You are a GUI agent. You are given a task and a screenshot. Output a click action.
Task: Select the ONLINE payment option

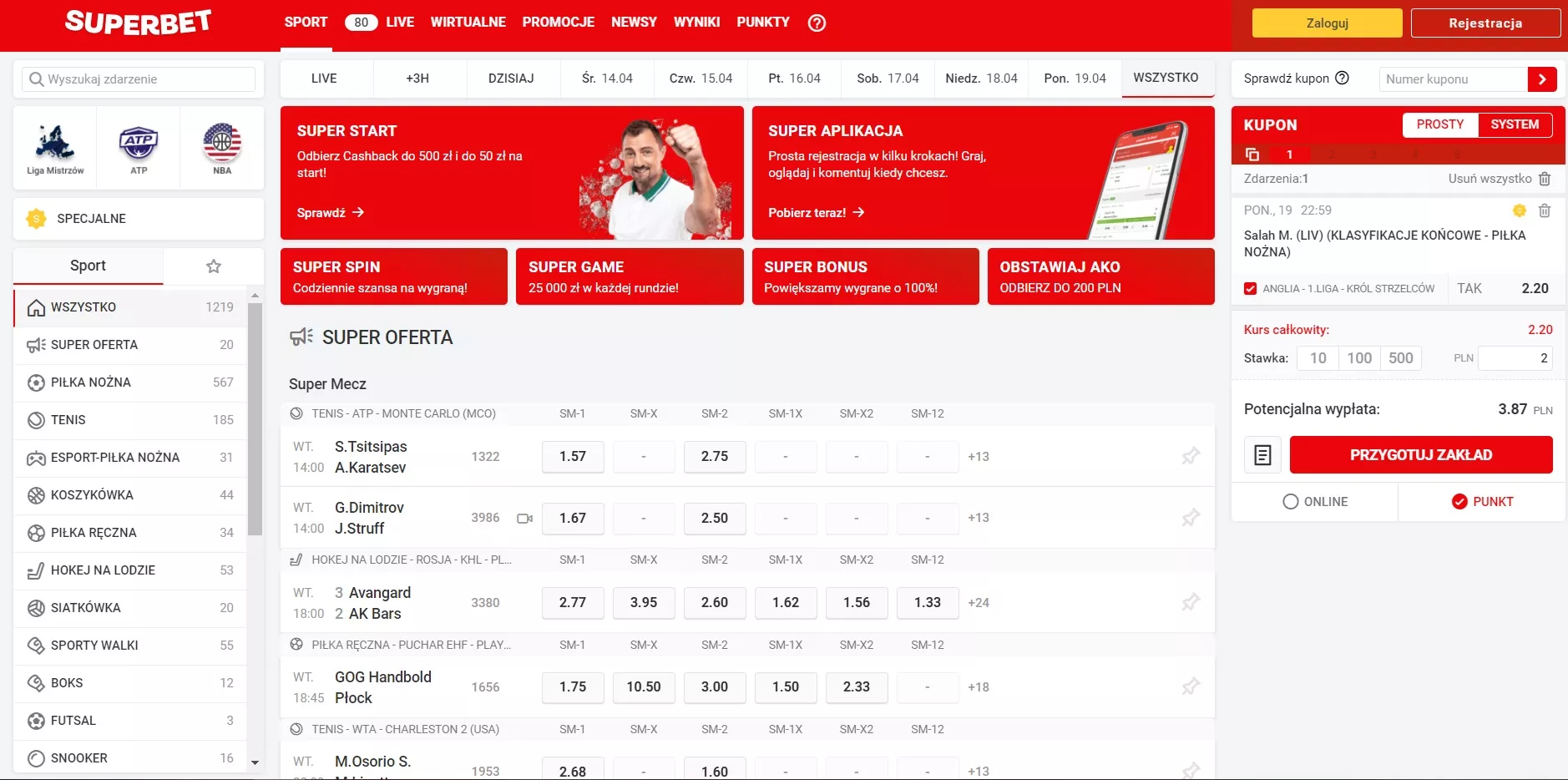click(1318, 502)
